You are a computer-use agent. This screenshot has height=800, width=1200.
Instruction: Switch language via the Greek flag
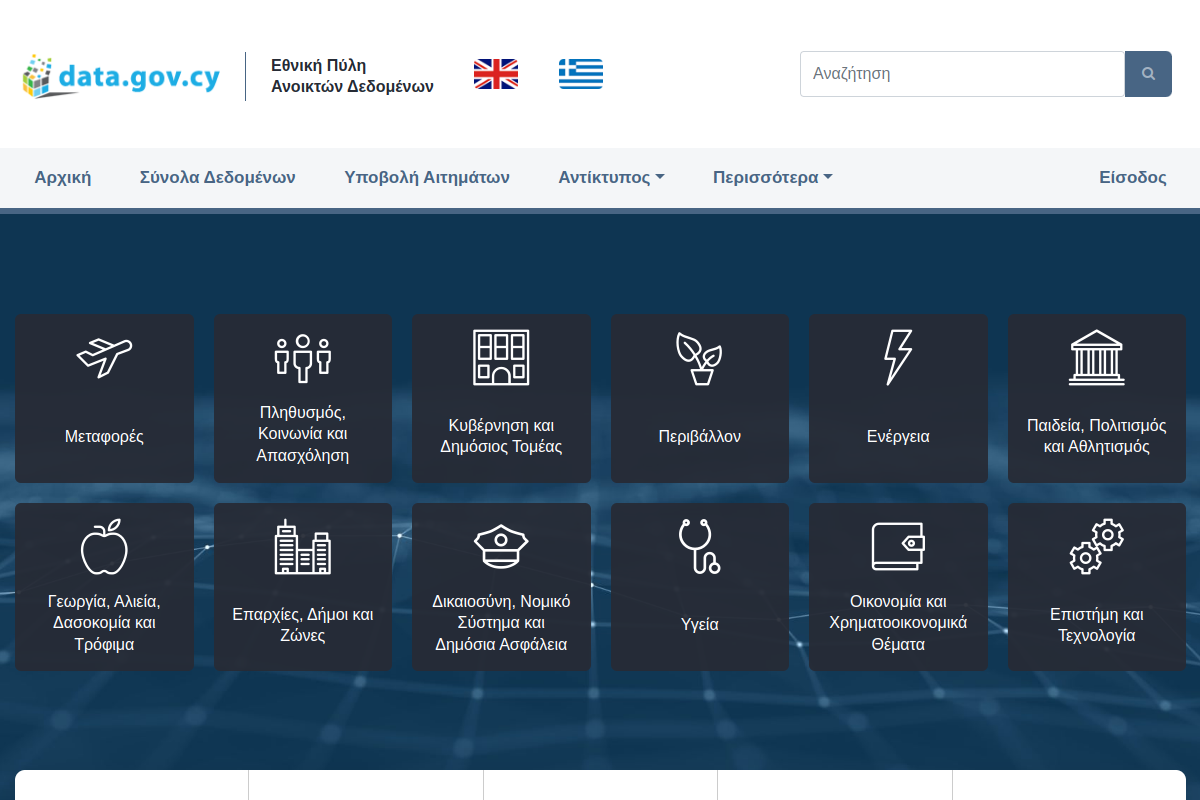tap(581, 74)
